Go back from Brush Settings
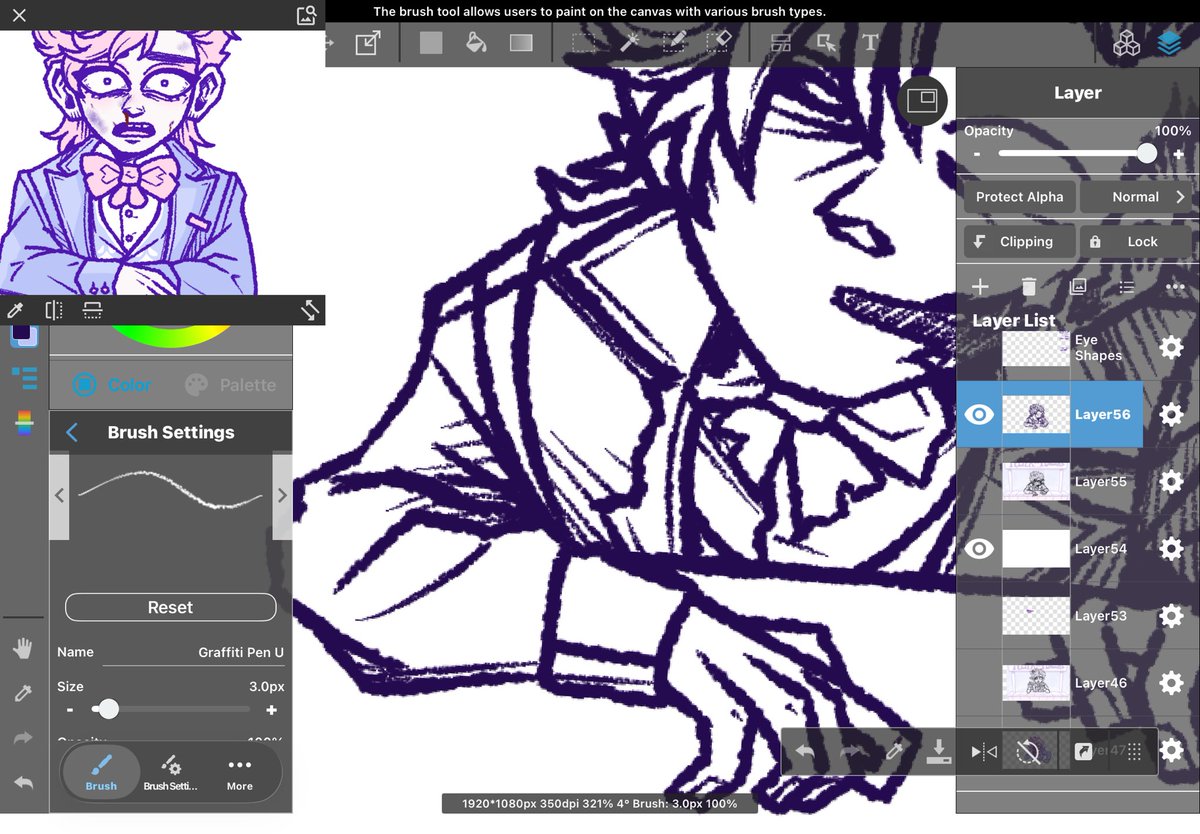The image size is (1200, 834). pyautogui.click(x=71, y=432)
